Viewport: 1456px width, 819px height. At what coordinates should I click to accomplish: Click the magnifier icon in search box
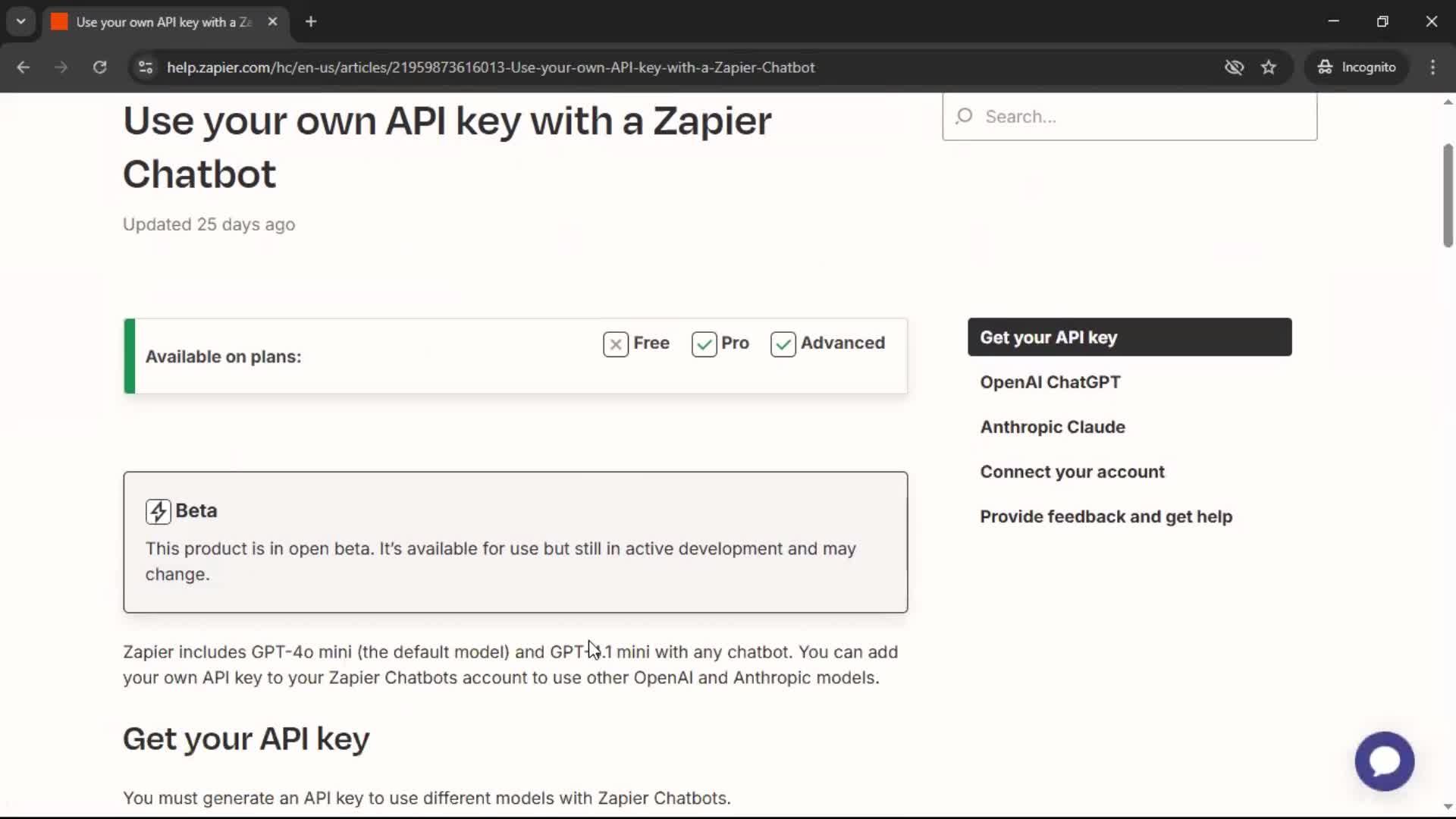click(x=964, y=117)
